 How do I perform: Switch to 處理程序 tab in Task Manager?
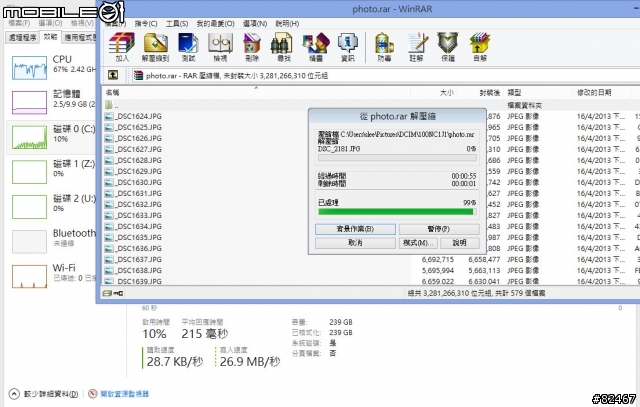22,38
